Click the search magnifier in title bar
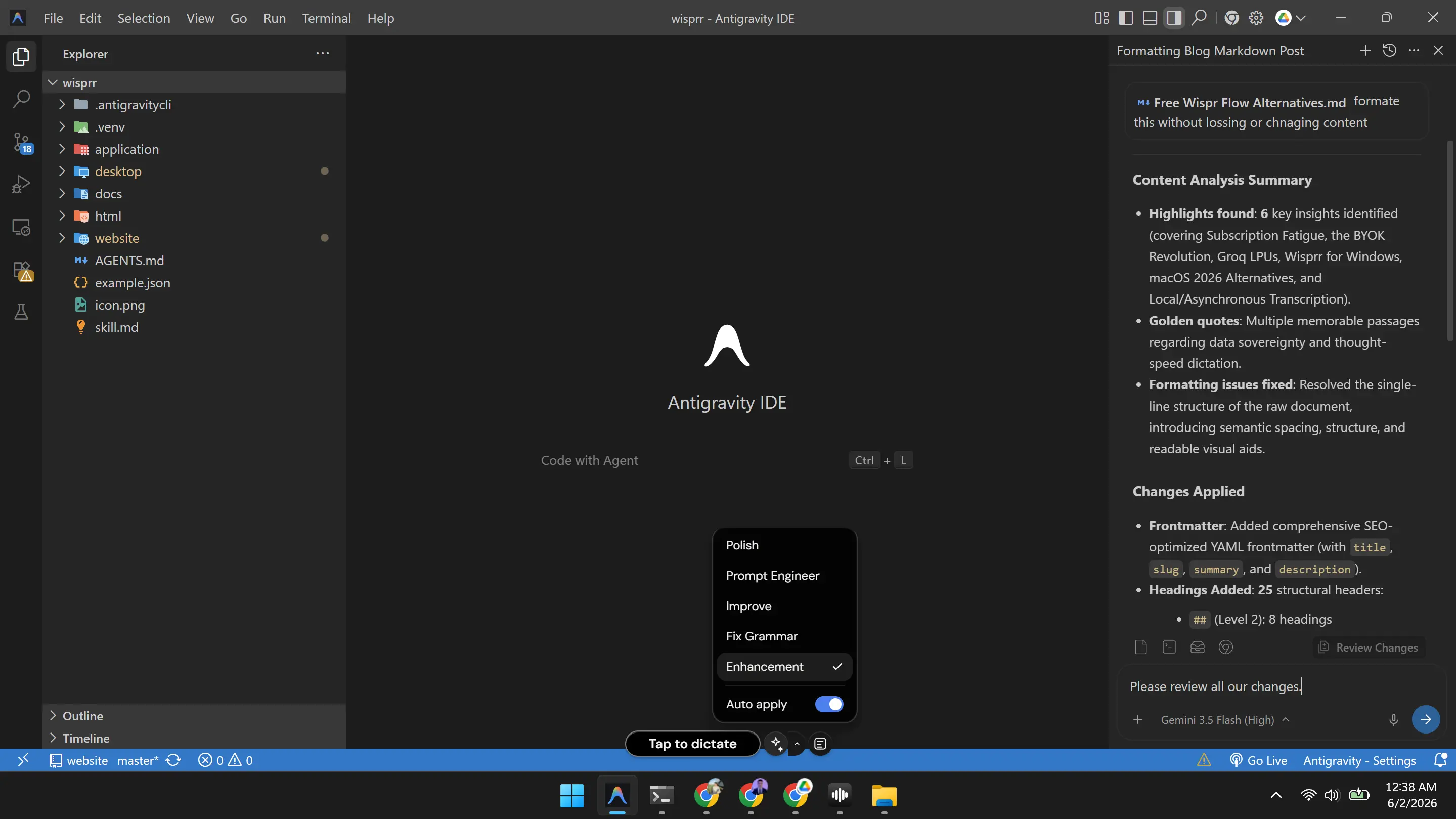 click(x=1198, y=18)
